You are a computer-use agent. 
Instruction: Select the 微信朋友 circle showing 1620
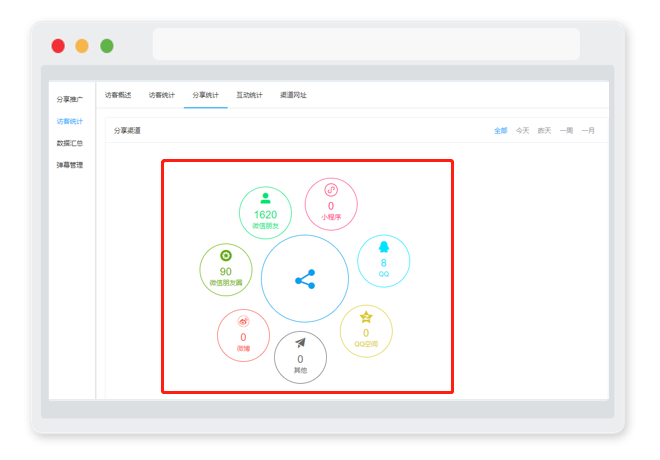265,213
